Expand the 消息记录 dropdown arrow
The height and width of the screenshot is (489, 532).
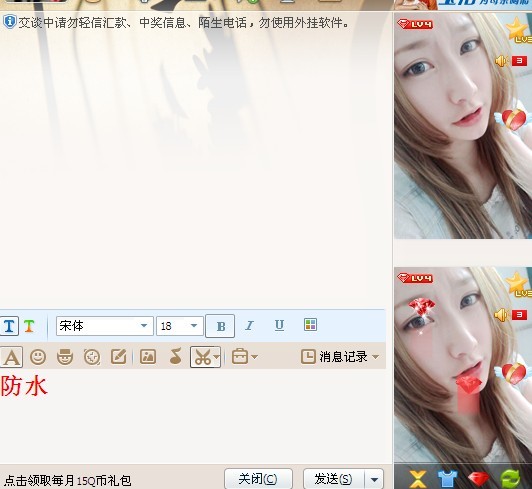click(x=376, y=357)
